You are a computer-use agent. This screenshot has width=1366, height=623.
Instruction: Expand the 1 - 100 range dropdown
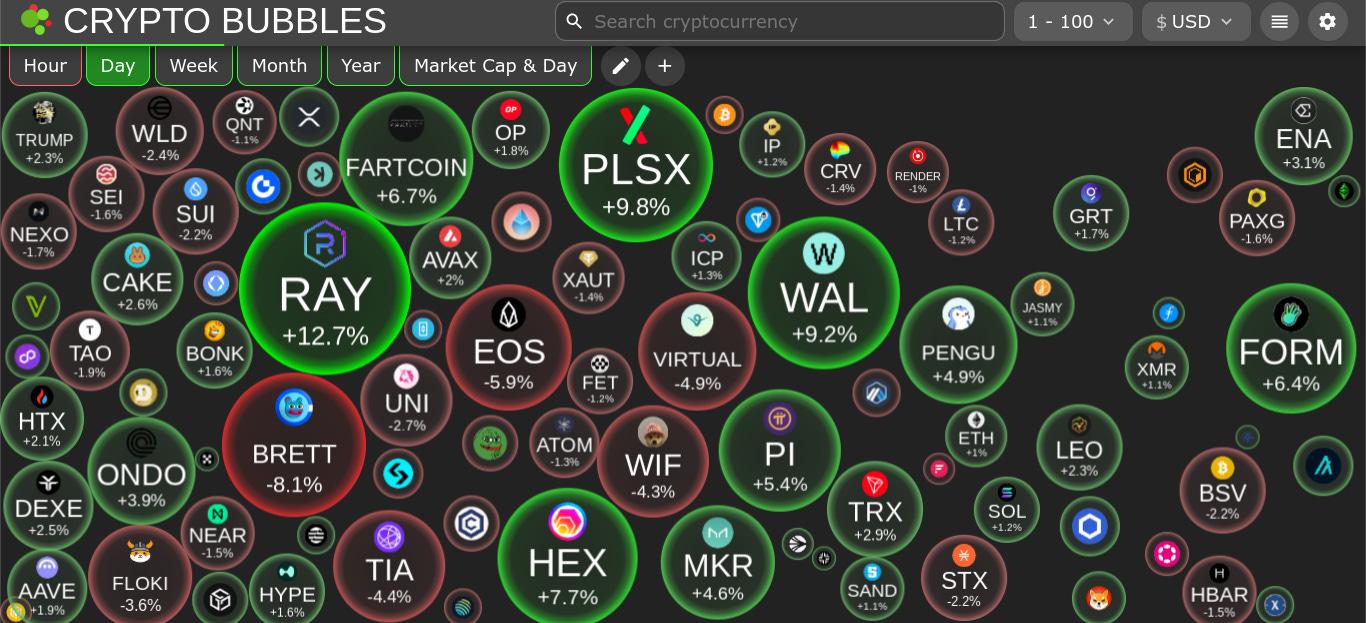pos(1073,21)
